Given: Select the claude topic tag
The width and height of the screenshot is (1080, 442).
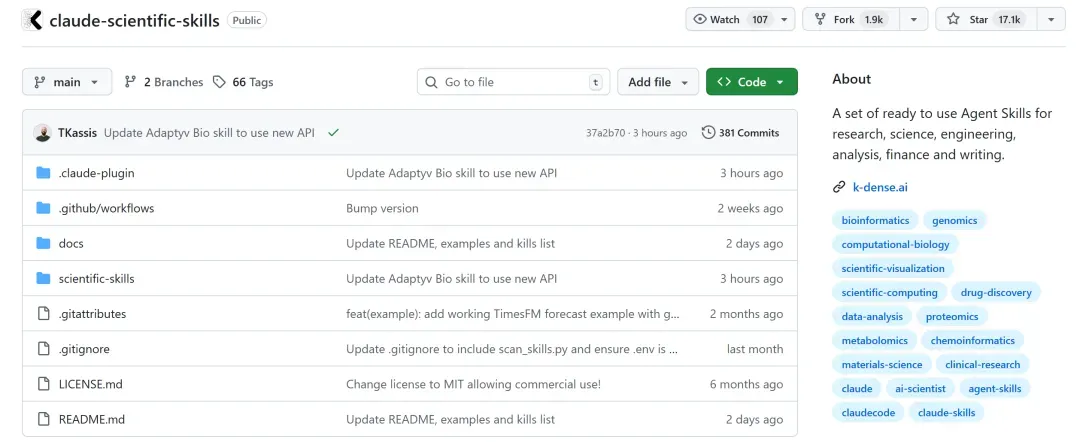Looking at the screenshot, I should (857, 388).
